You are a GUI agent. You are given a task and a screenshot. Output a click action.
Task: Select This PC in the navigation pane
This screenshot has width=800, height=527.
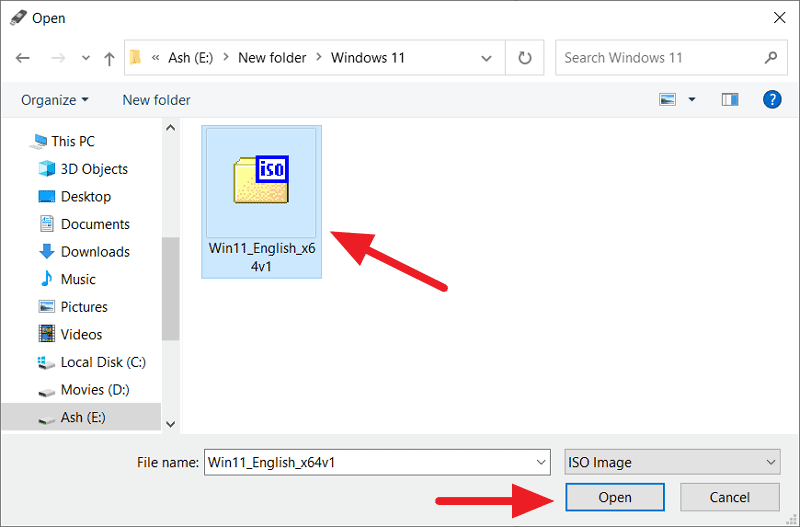72,141
